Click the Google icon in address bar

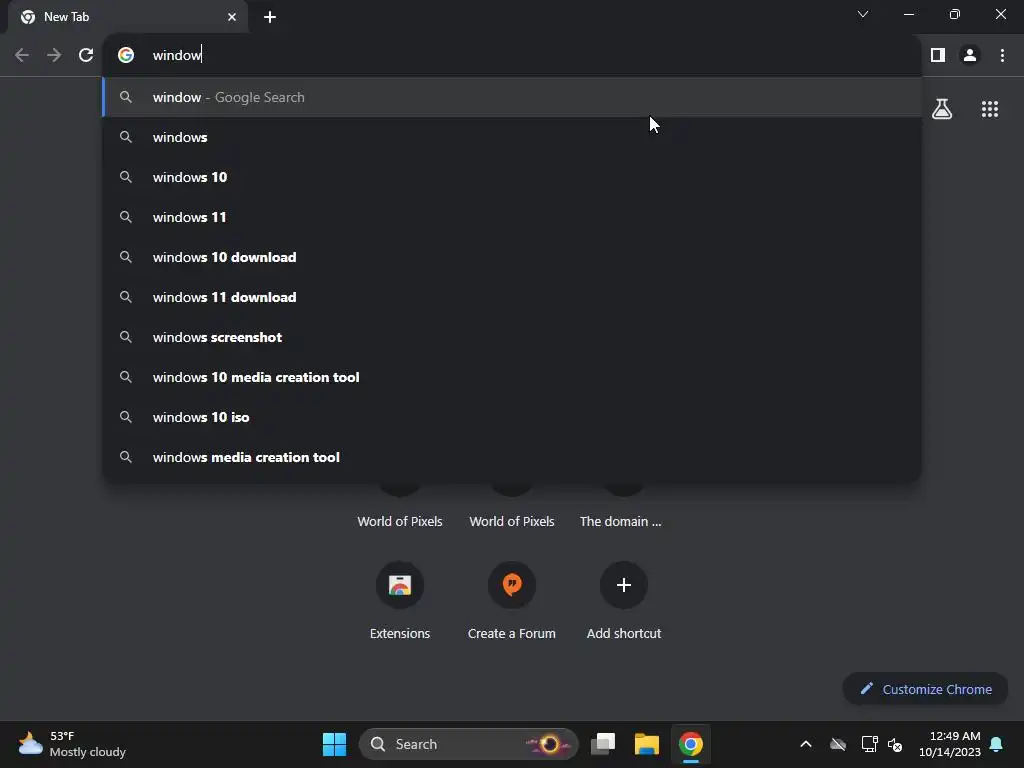126,55
